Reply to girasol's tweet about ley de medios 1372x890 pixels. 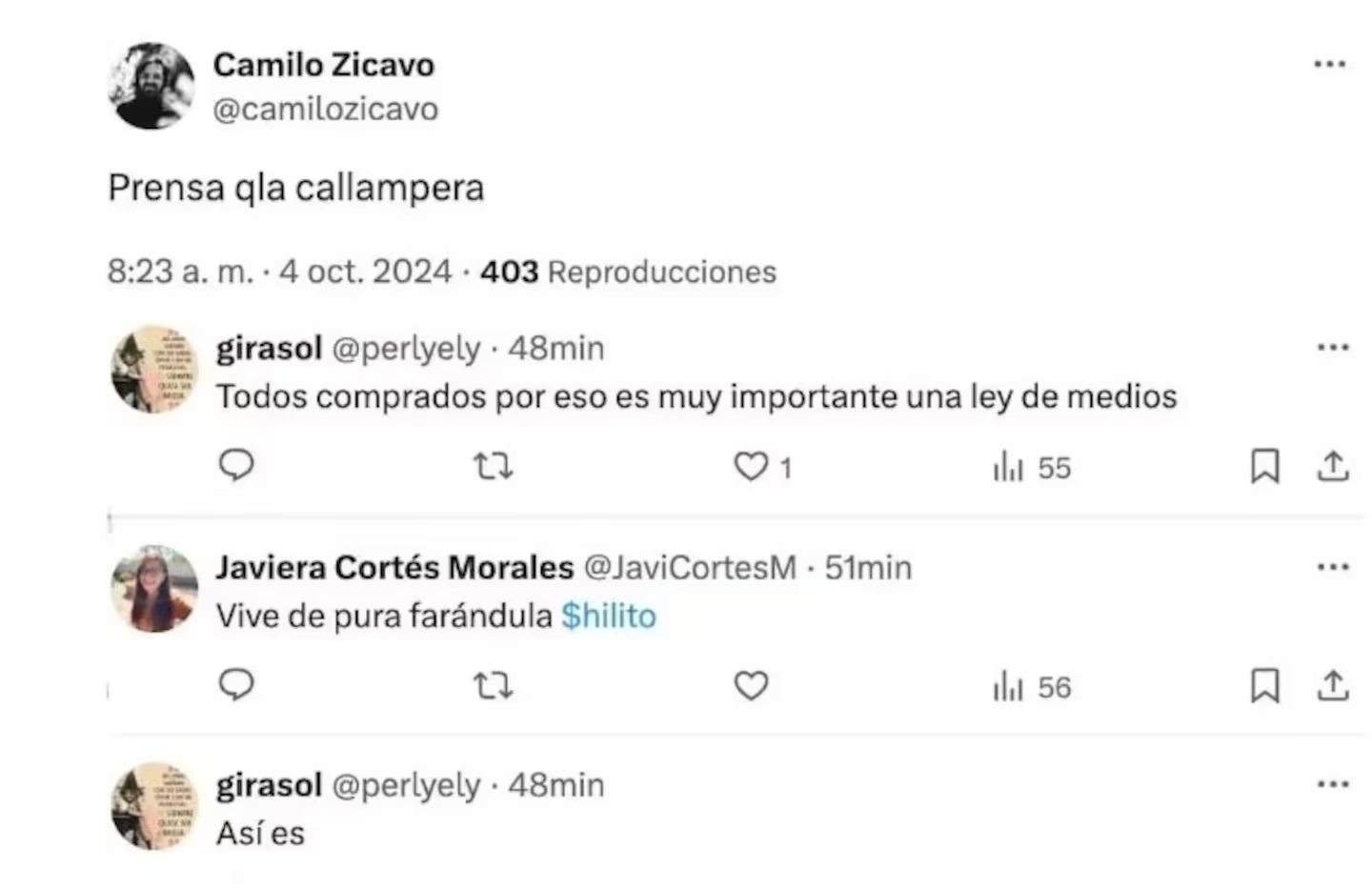(236, 466)
